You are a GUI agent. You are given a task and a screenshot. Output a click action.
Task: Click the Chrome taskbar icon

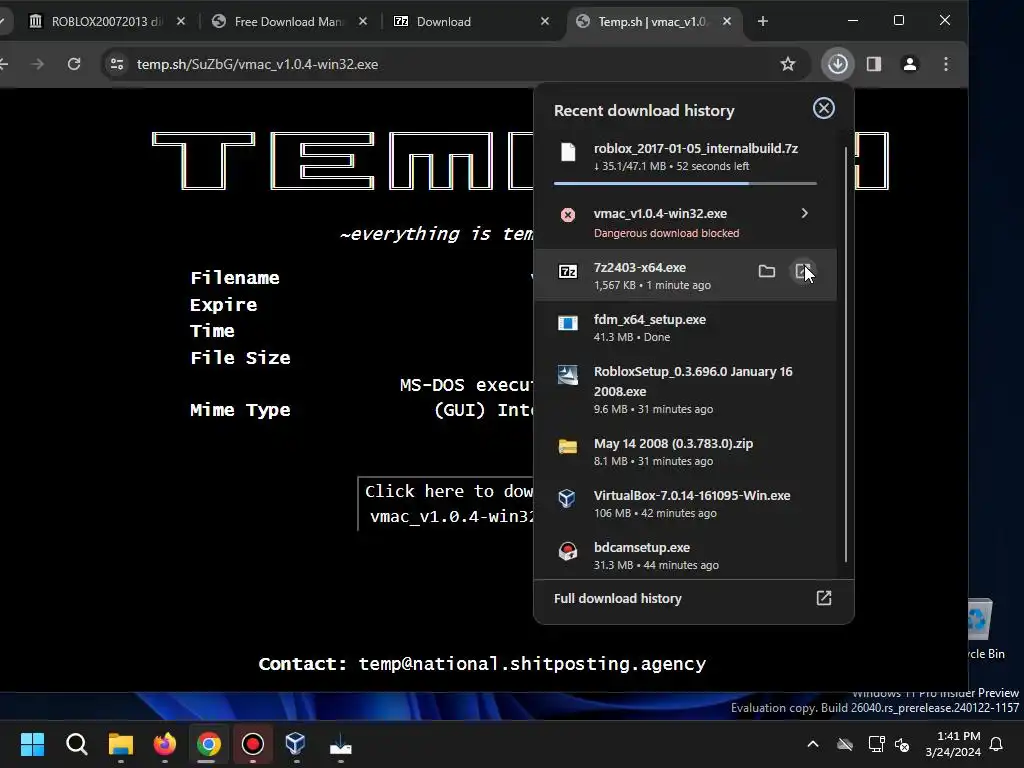click(x=208, y=744)
